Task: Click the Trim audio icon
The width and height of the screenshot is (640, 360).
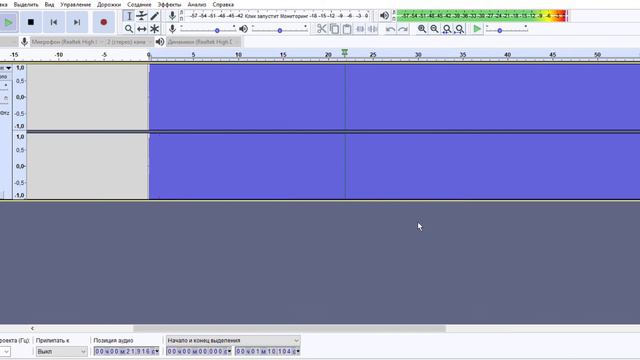Action: click(x=360, y=29)
